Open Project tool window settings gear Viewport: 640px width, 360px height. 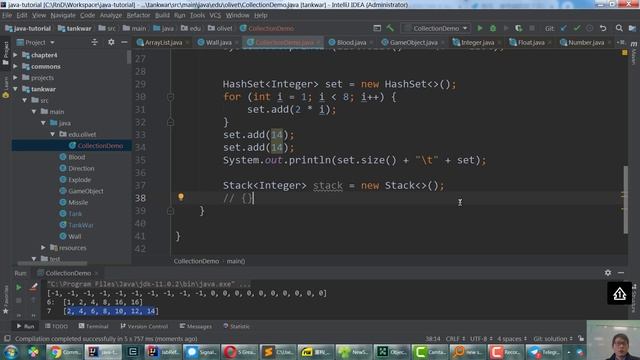click(111, 42)
